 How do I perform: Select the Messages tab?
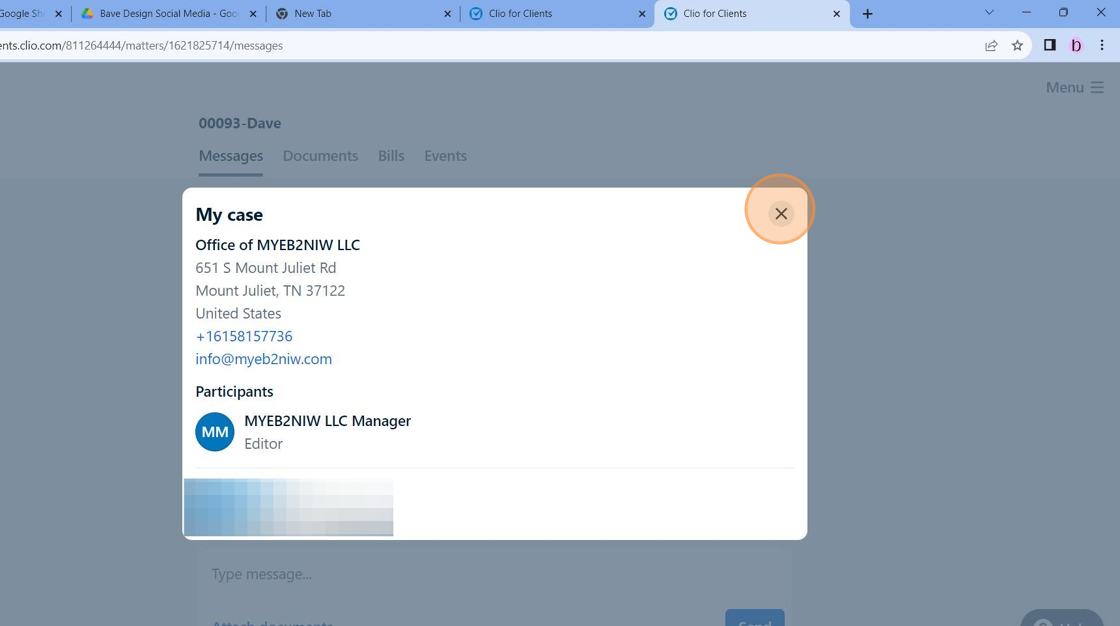231,156
